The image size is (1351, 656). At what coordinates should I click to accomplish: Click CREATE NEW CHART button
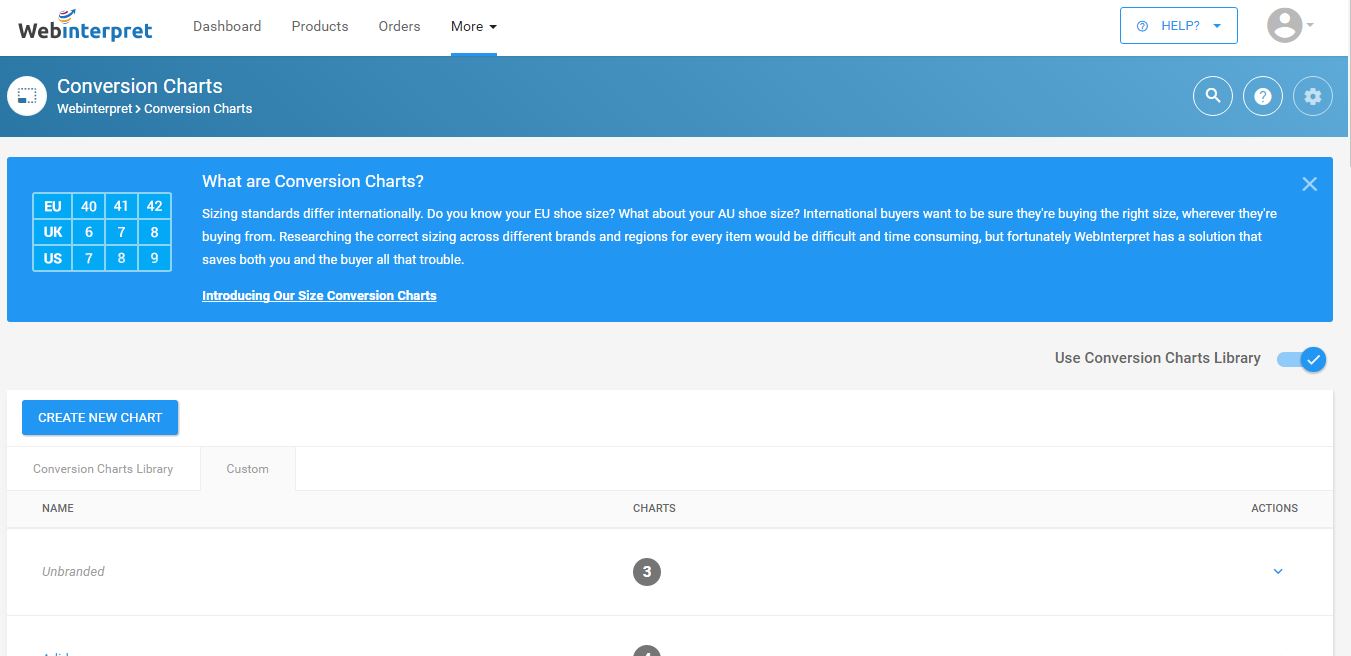(x=100, y=418)
